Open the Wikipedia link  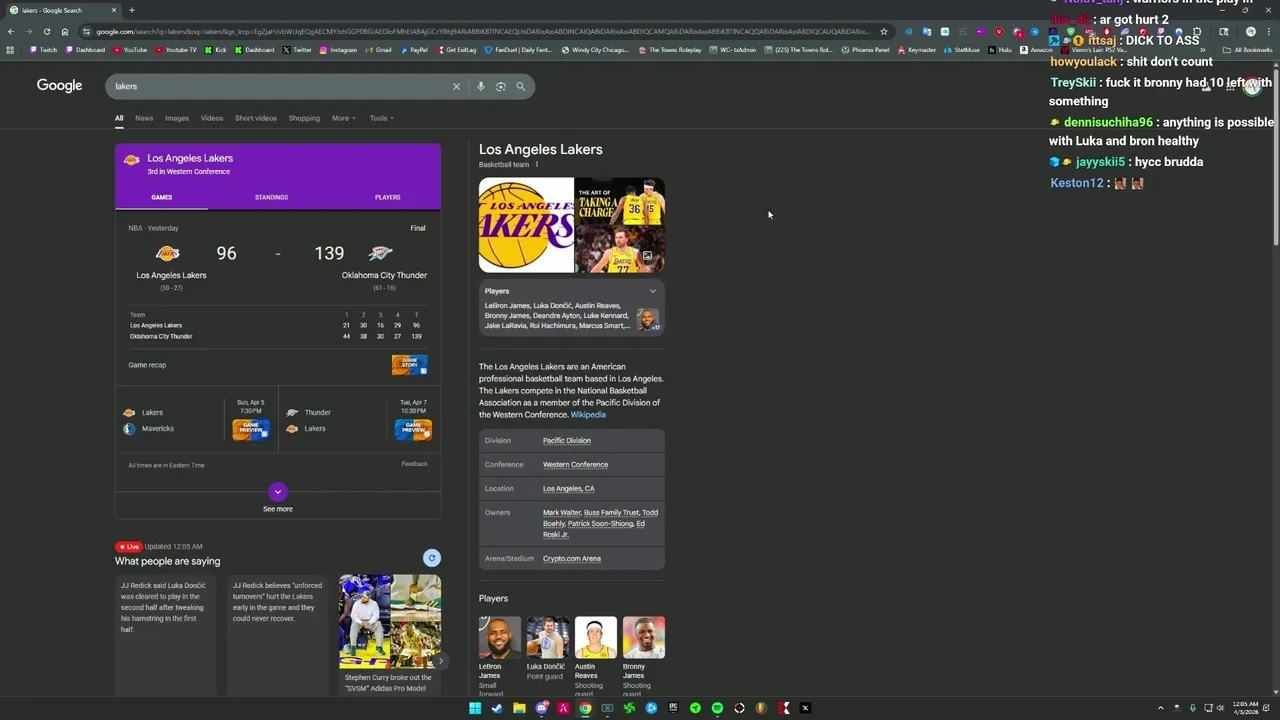click(588, 415)
